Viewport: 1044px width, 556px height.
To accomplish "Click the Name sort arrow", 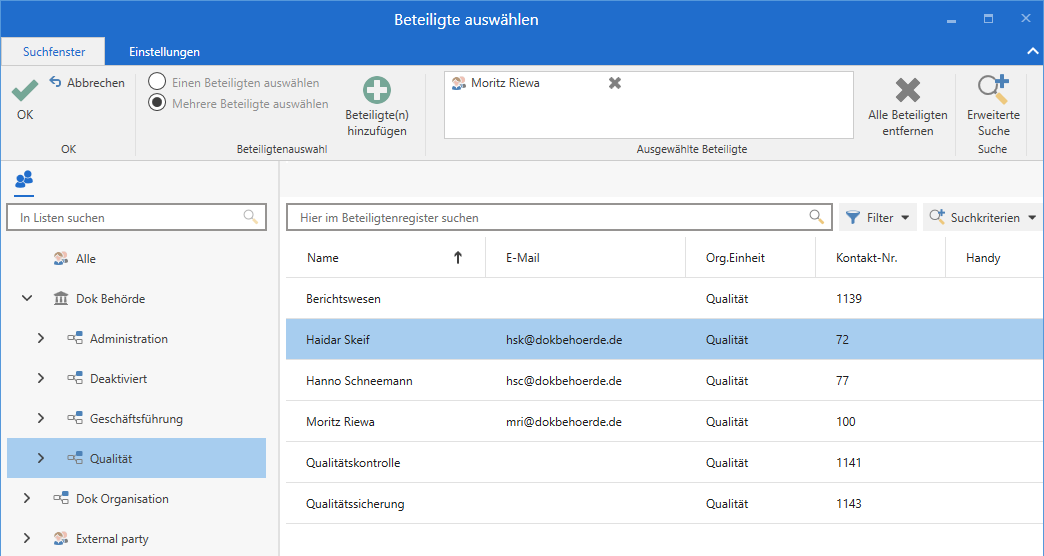I will pos(457,258).
